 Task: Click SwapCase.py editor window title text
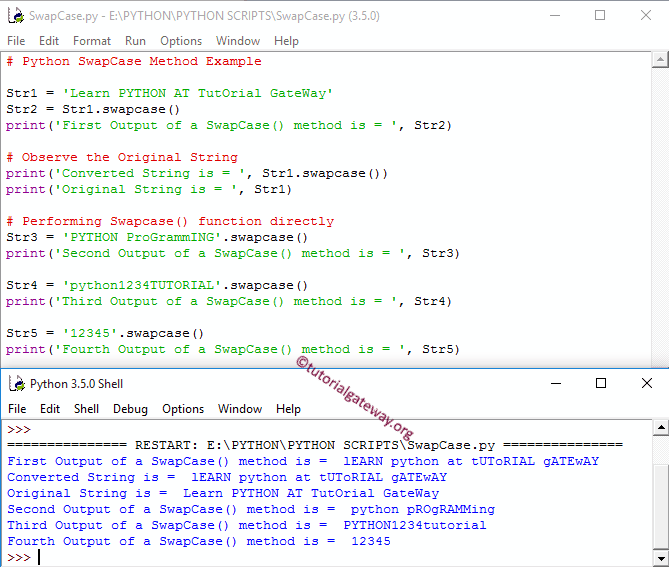coord(204,16)
